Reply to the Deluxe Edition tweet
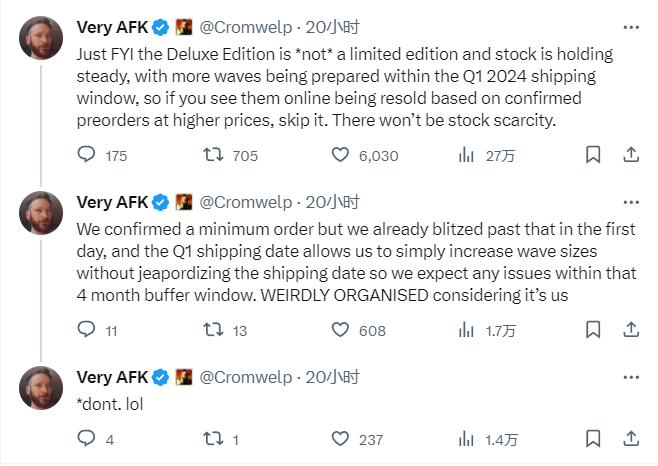 pos(87,155)
